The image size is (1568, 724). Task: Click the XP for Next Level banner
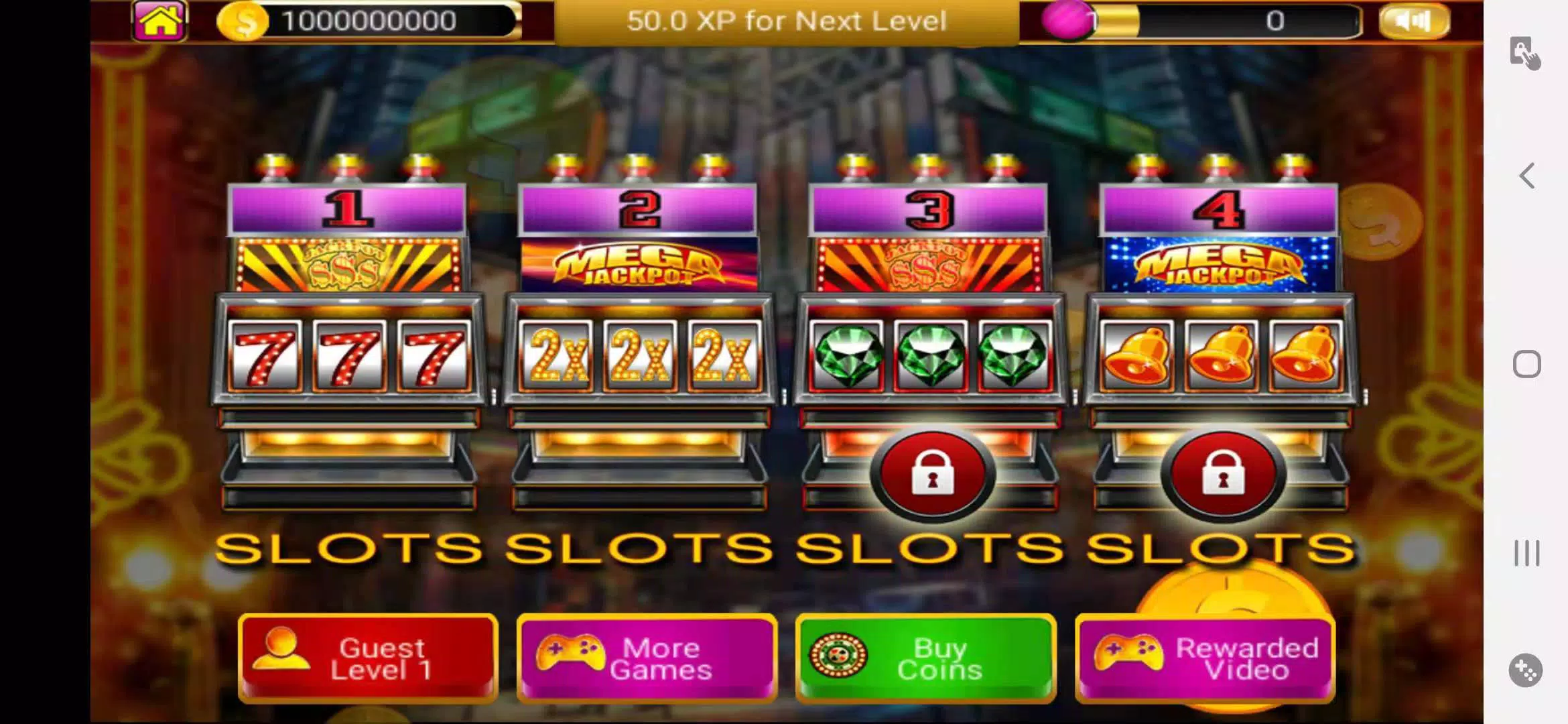[x=787, y=21]
